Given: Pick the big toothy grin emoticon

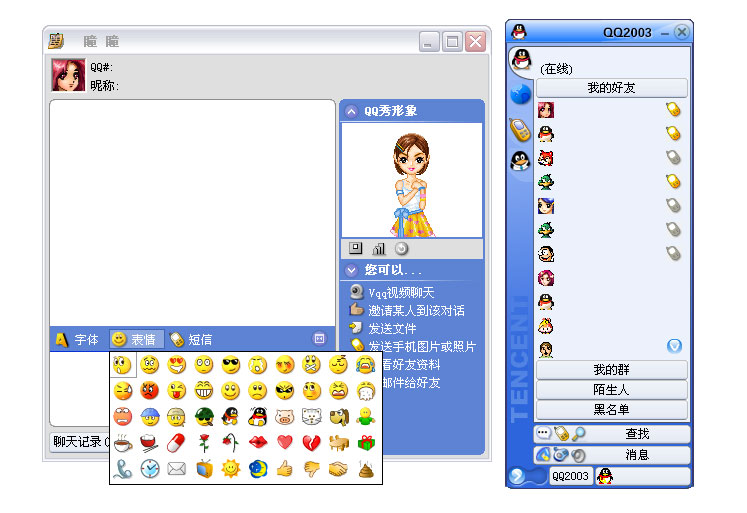Looking at the screenshot, I should click(x=204, y=391).
